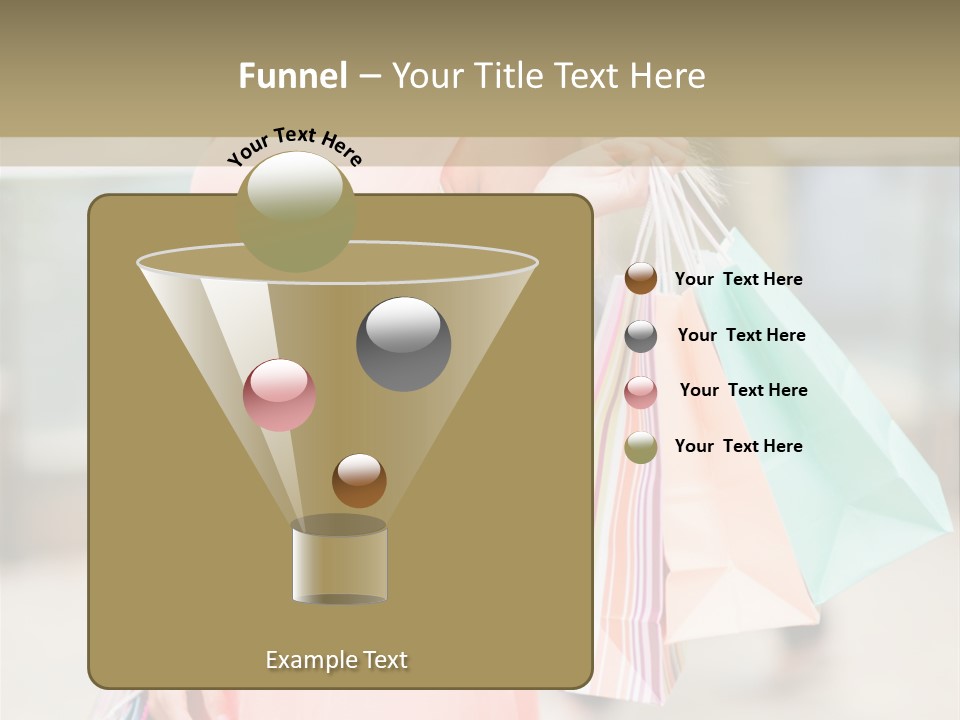Click the gray sphere in the funnel

pos(404,342)
